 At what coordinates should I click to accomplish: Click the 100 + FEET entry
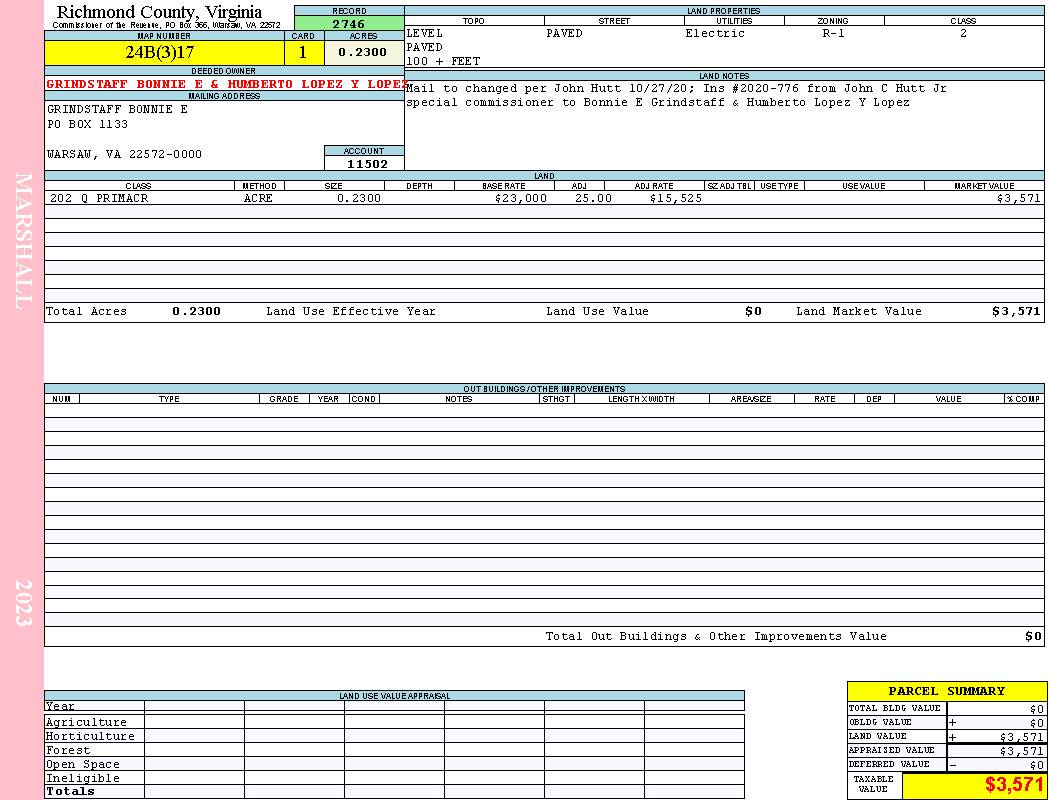(443, 62)
